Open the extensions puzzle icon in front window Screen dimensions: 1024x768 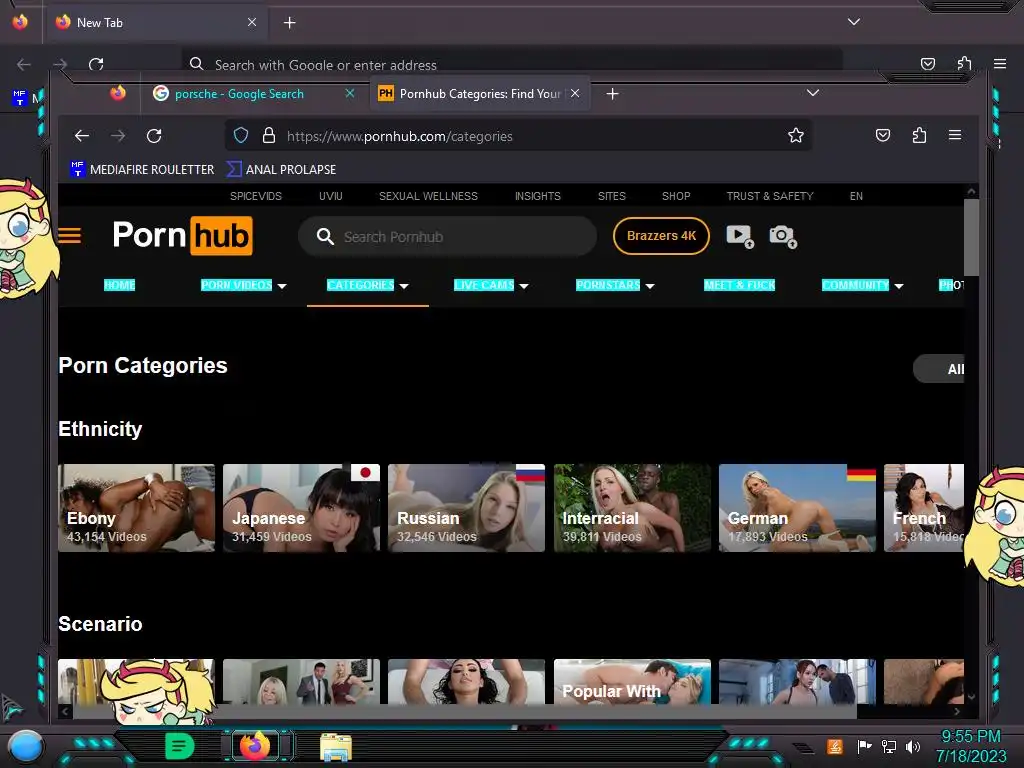pyautogui.click(x=919, y=135)
